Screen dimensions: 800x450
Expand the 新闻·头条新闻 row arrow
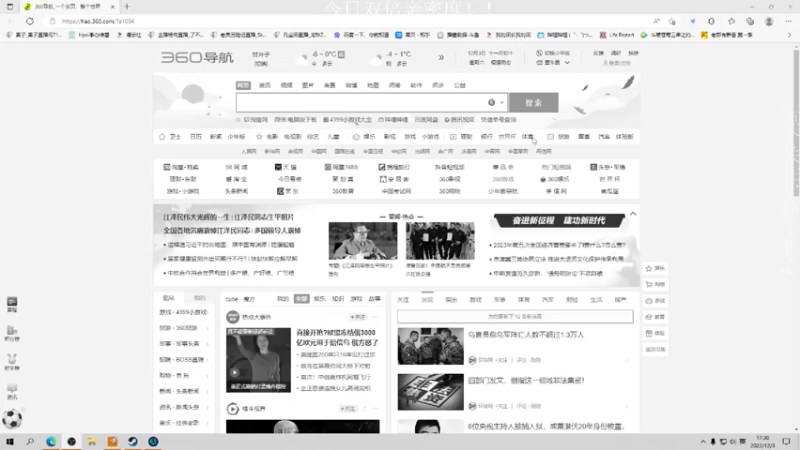(207, 391)
